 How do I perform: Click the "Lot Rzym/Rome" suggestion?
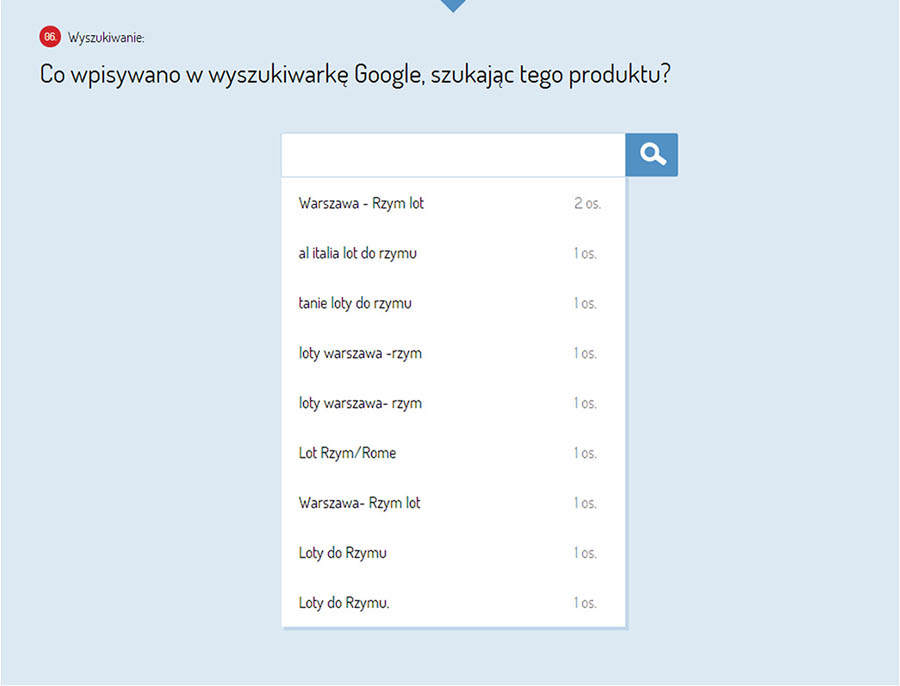point(347,453)
